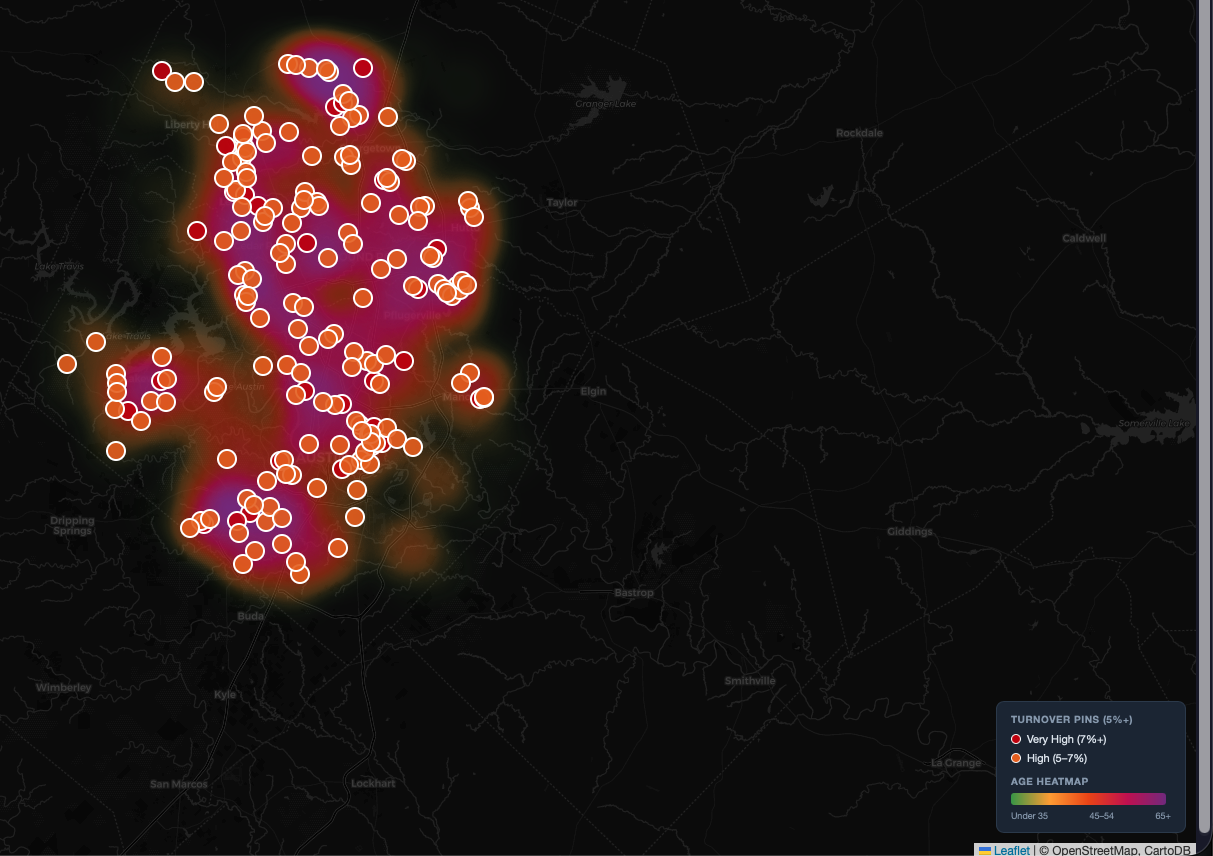Click the Wimberley map label

tap(64, 687)
